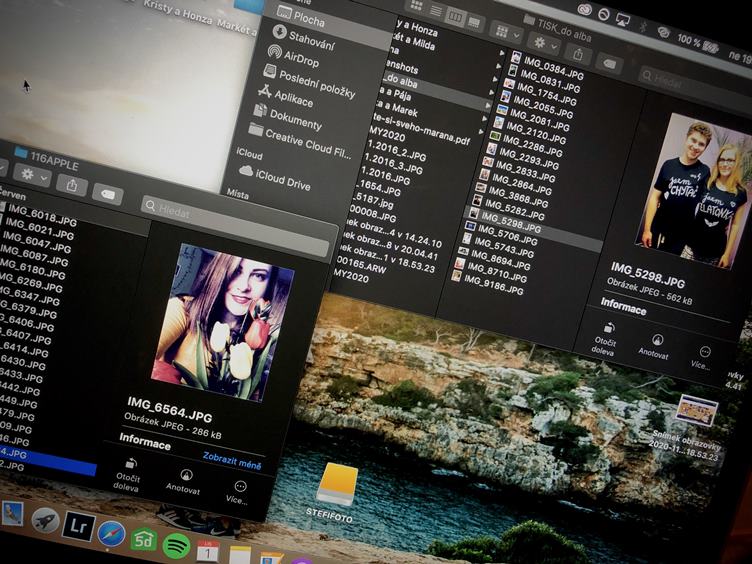The width and height of the screenshot is (752, 564).
Task: Open gear action menu in 116APPLE toolbar
Action: click(33, 175)
